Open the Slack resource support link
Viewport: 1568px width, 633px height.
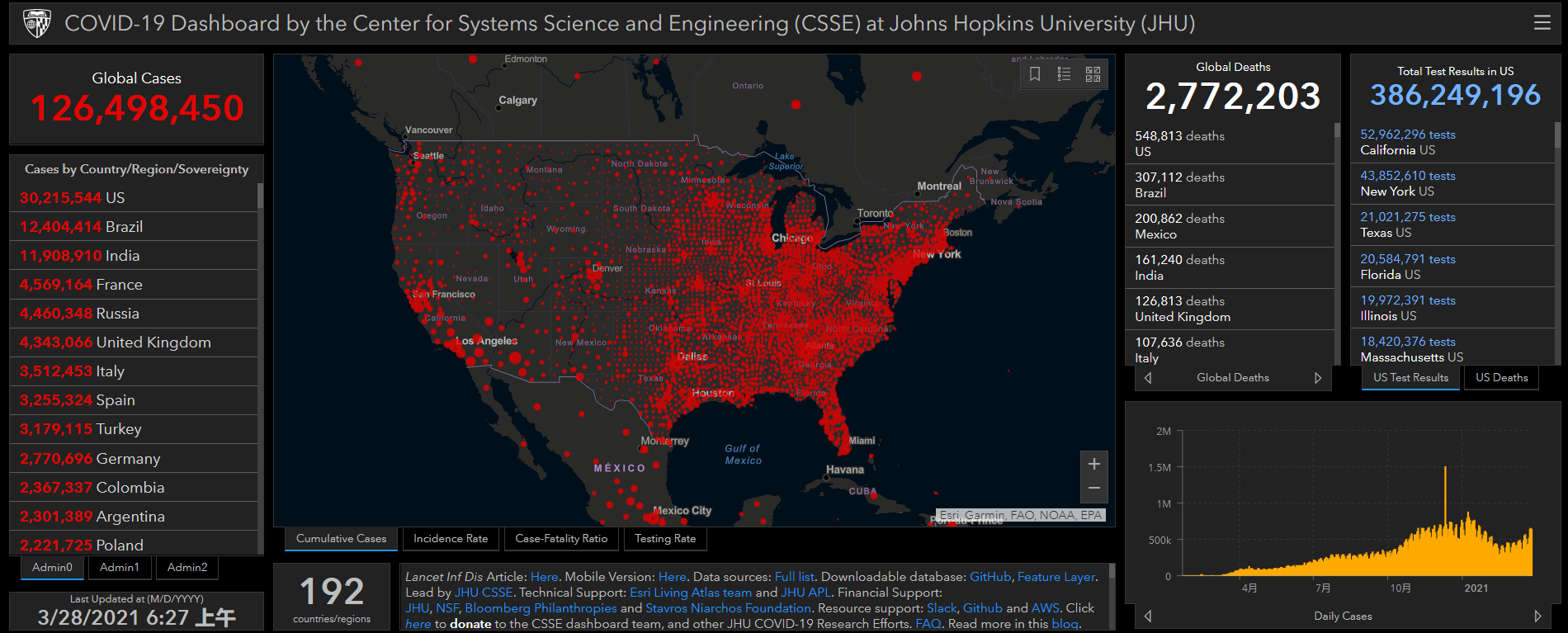point(942,608)
